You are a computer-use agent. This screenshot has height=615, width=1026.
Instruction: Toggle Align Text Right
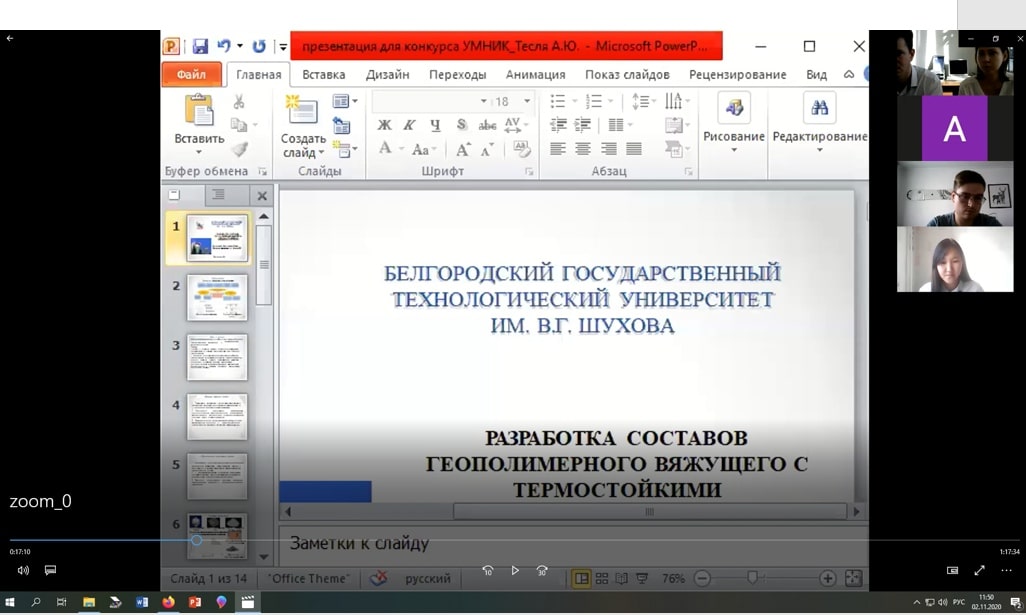[608, 149]
